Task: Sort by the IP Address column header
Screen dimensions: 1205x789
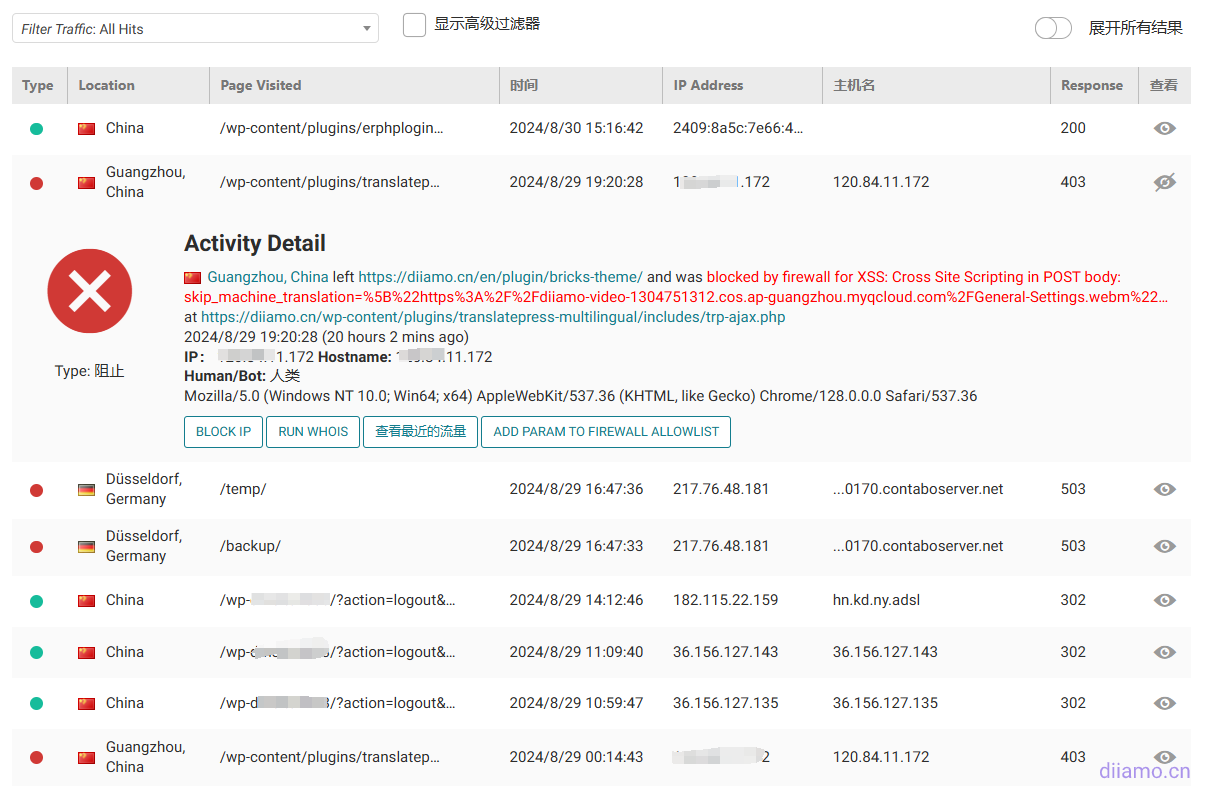Action: tap(708, 85)
